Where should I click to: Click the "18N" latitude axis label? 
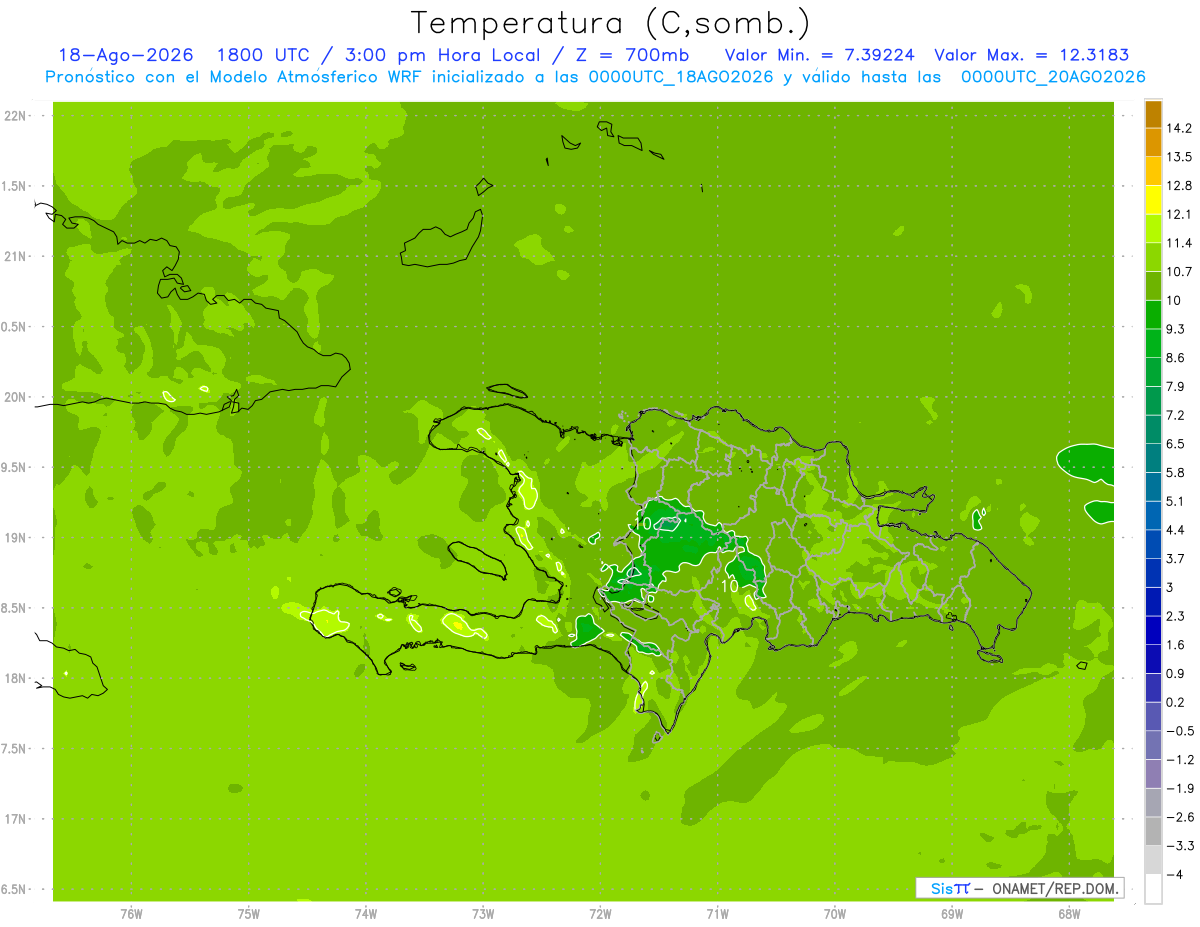pos(16,678)
